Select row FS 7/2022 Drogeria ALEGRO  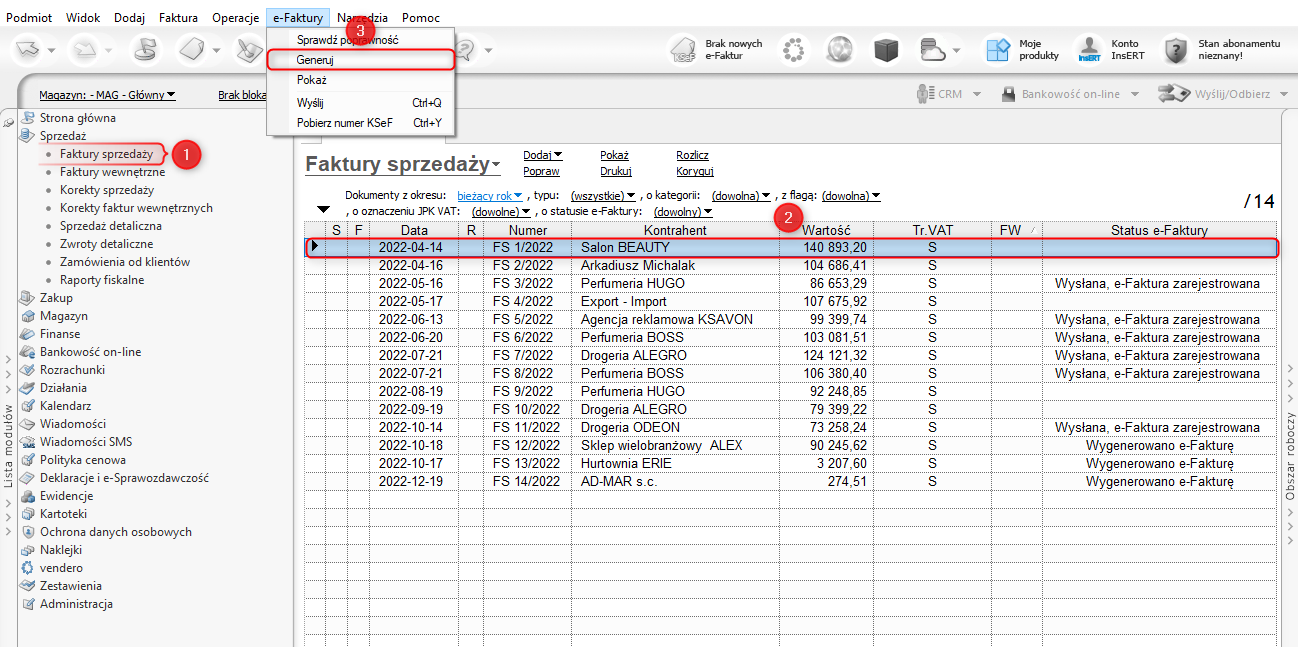point(790,356)
